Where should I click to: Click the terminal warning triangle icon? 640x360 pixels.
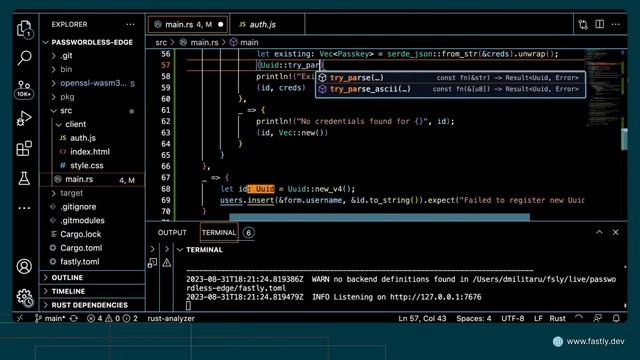pos(167,263)
